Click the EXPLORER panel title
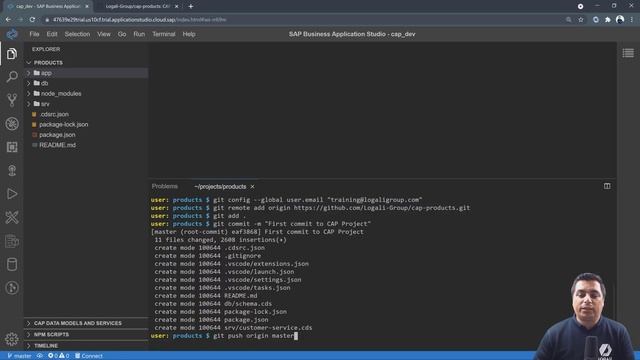The height and width of the screenshot is (360, 640). pos(46,49)
